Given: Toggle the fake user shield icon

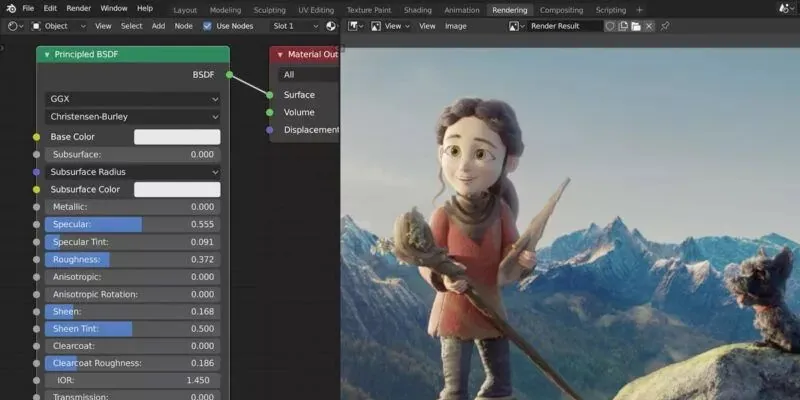Looking at the screenshot, I should 610,26.
